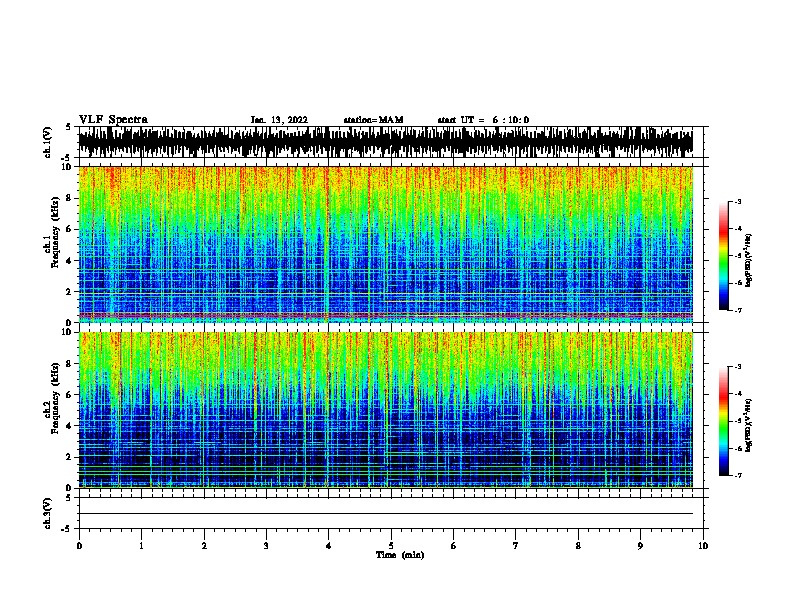
Task: Click the time axis tick label '9'
Action: [640, 546]
